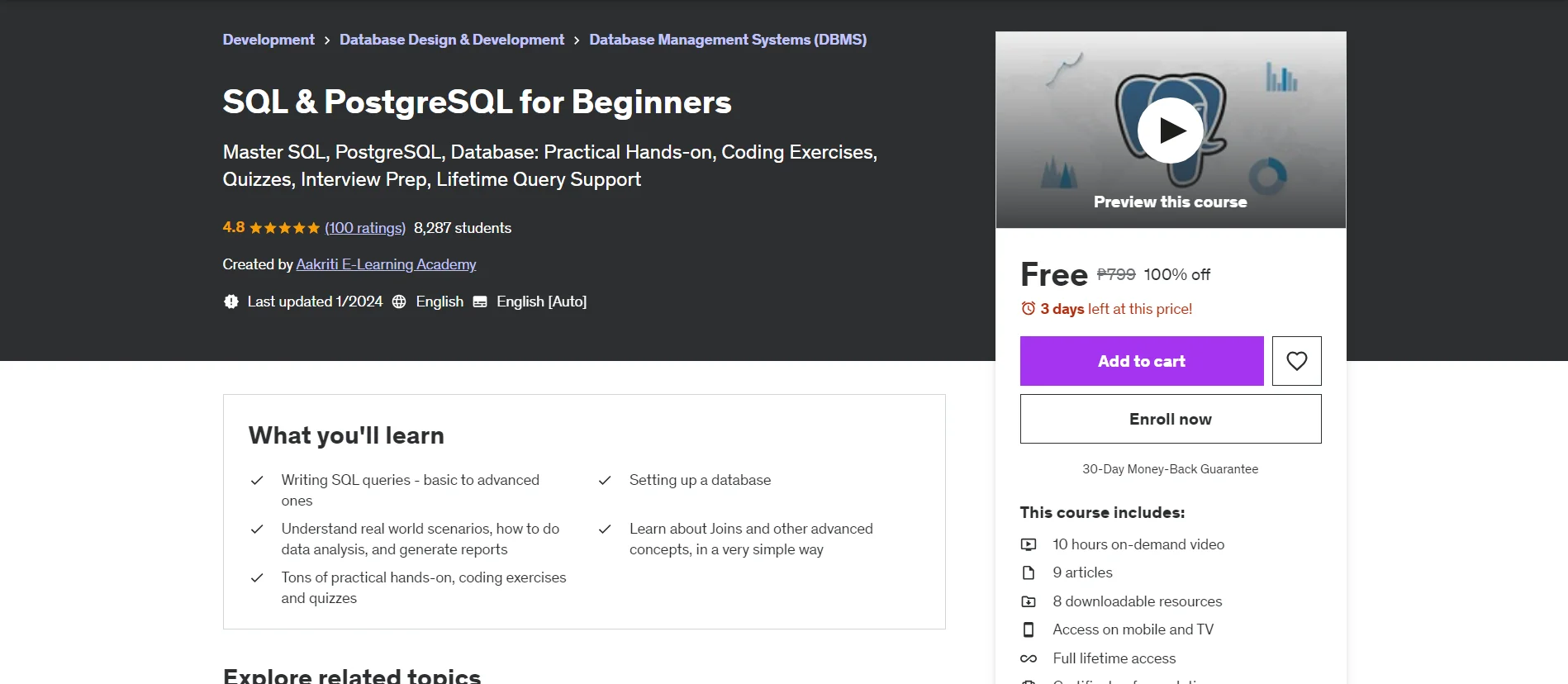The image size is (1568, 684).
Task: Click Full lifetime access text
Action: click(x=1114, y=658)
